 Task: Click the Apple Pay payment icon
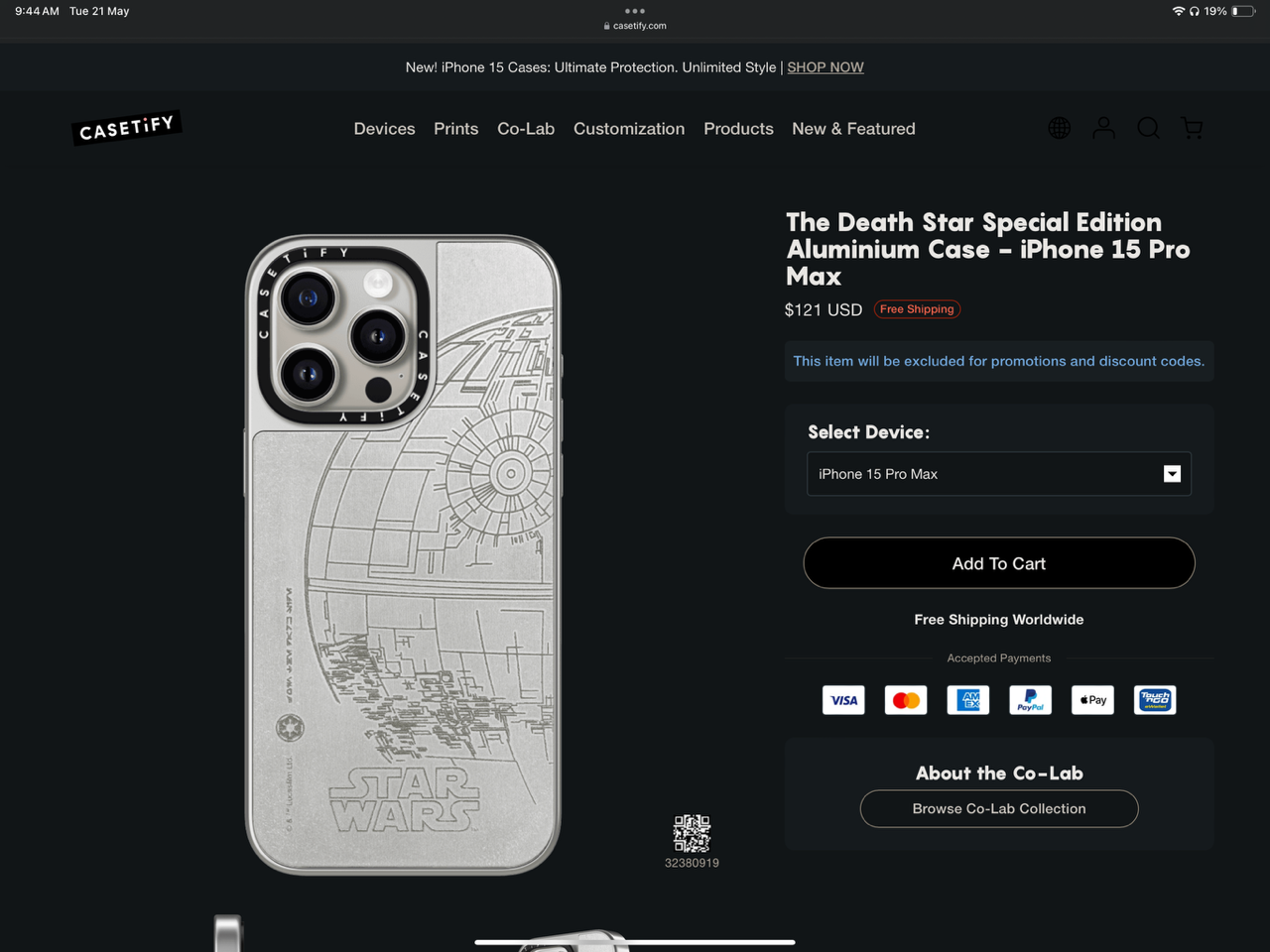click(x=1092, y=700)
